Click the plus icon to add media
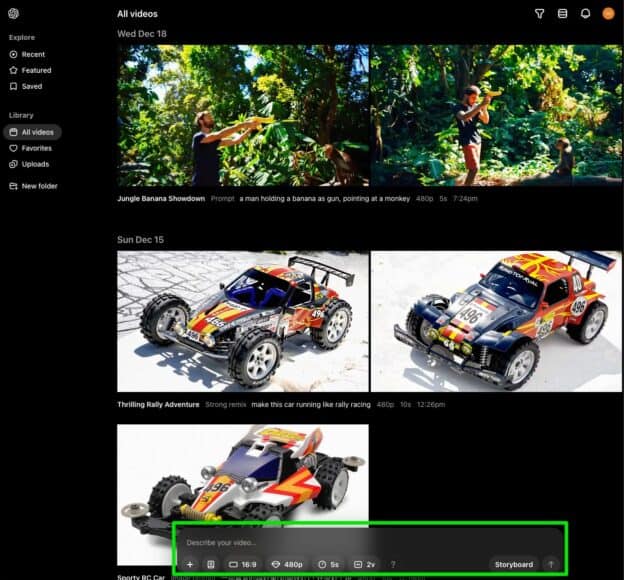Screen dimensions: 624x580 pyautogui.click(x=190, y=565)
